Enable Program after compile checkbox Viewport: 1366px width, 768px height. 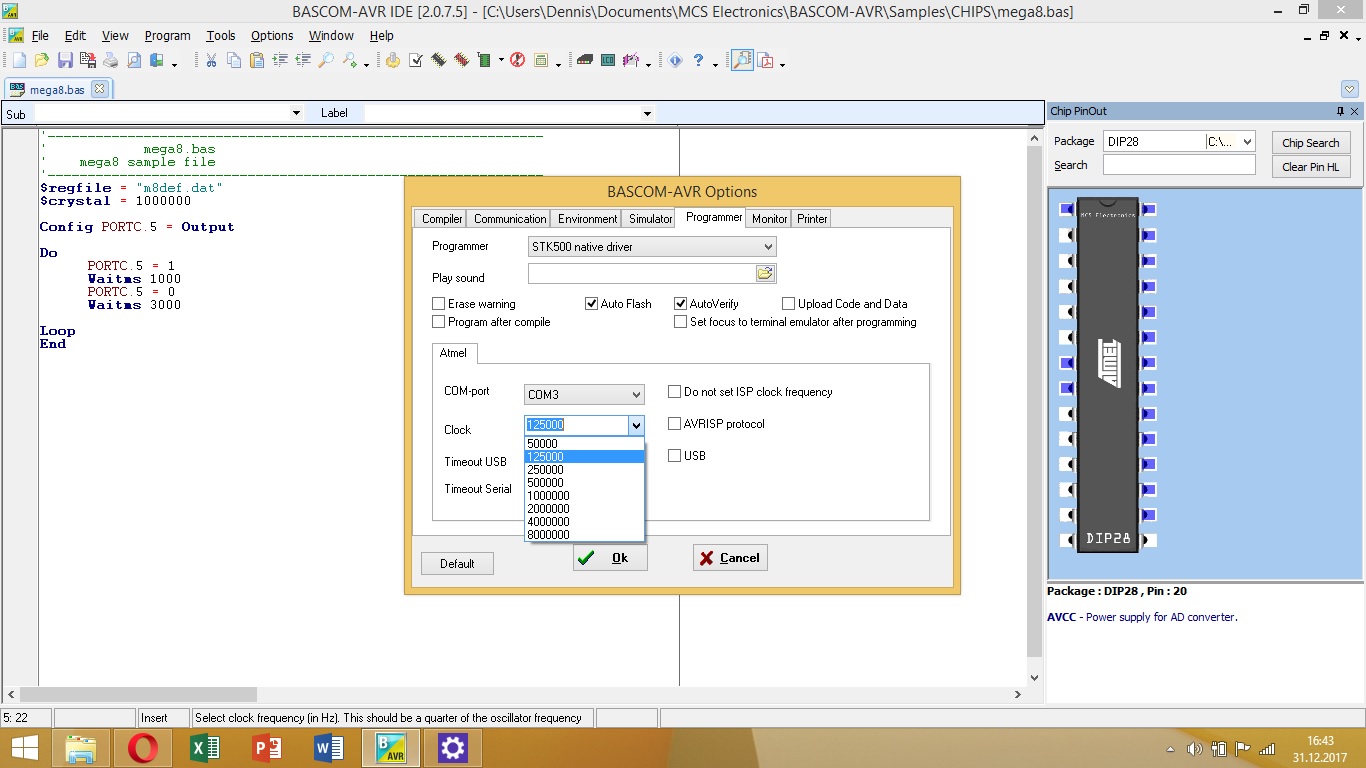(438, 322)
